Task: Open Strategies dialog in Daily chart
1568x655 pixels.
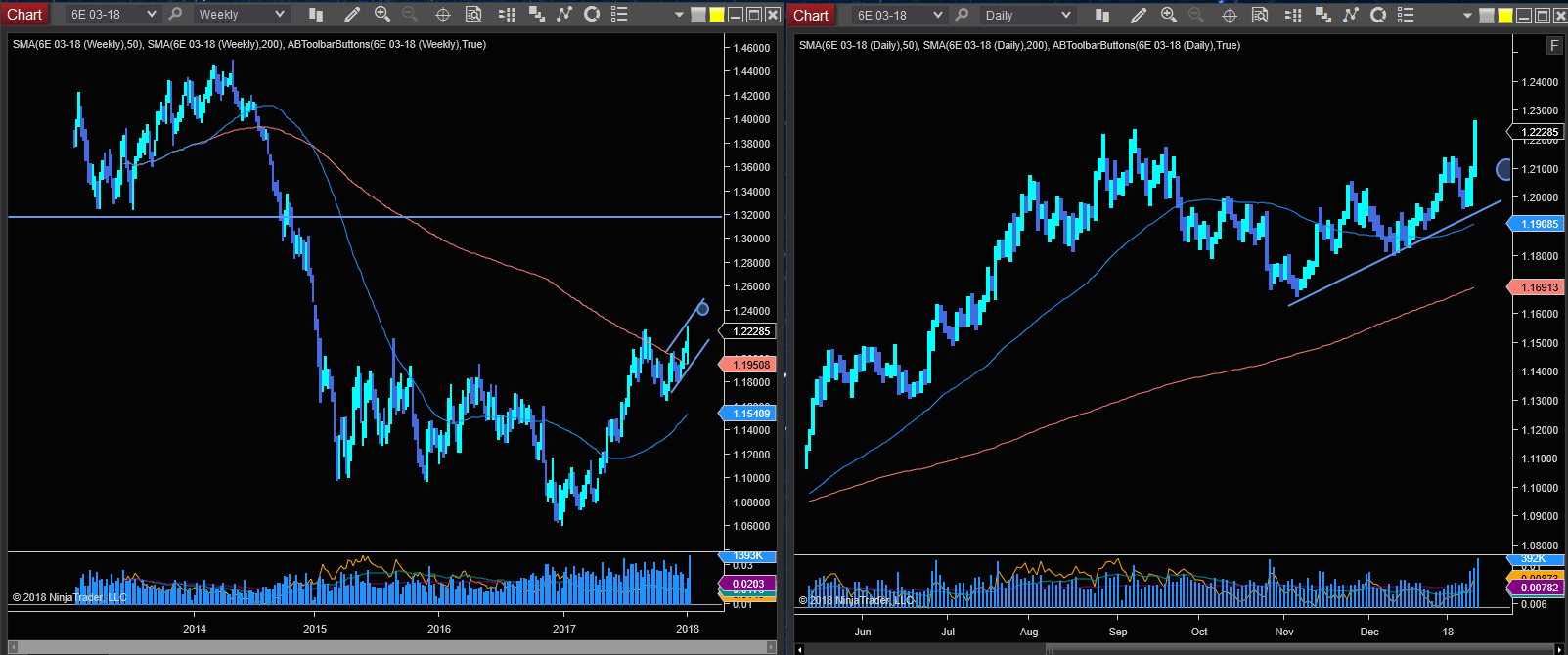Action: coord(1378,15)
